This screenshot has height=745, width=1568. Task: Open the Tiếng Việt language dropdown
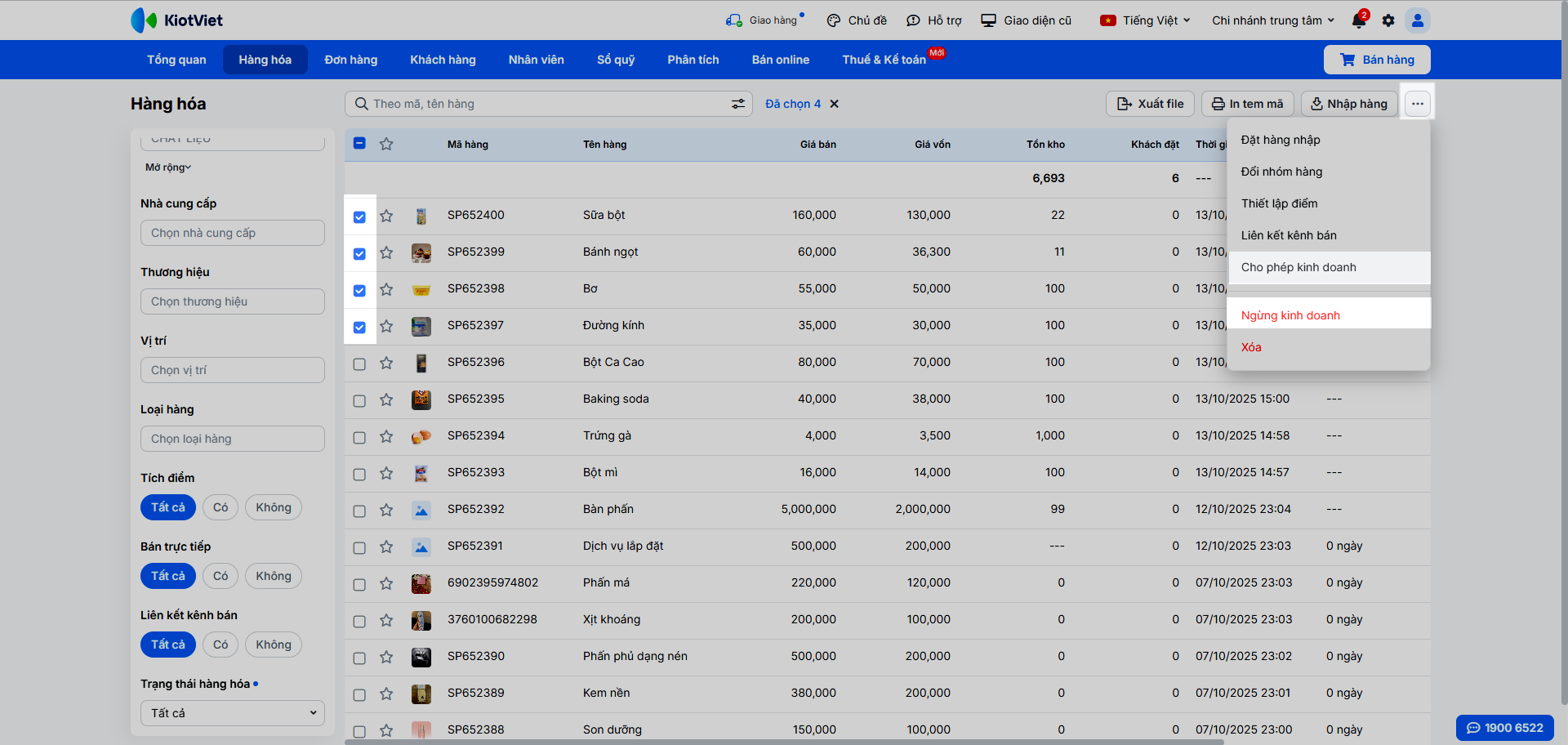1145,20
